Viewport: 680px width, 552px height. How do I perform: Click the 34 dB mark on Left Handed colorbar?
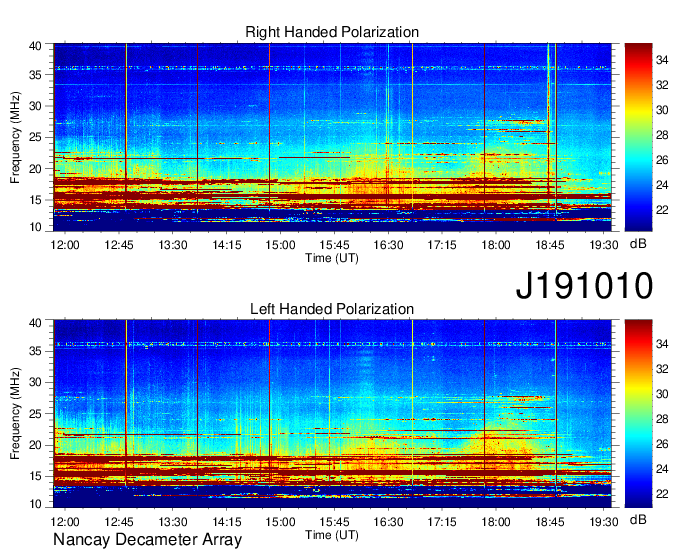pyautogui.click(x=662, y=344)
